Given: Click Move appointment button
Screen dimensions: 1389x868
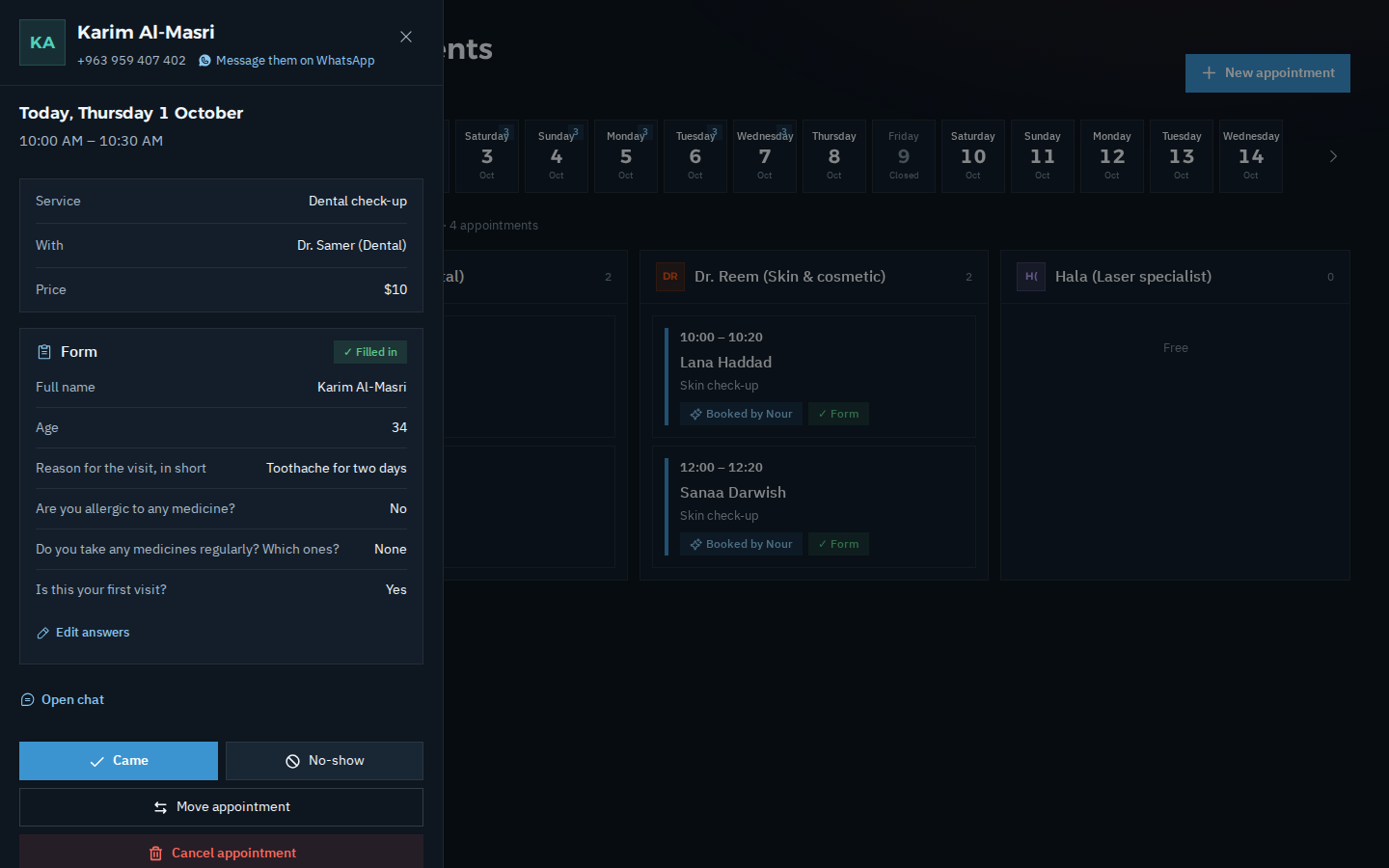Looking at the screenshot, I should click(x=221, y=807).
